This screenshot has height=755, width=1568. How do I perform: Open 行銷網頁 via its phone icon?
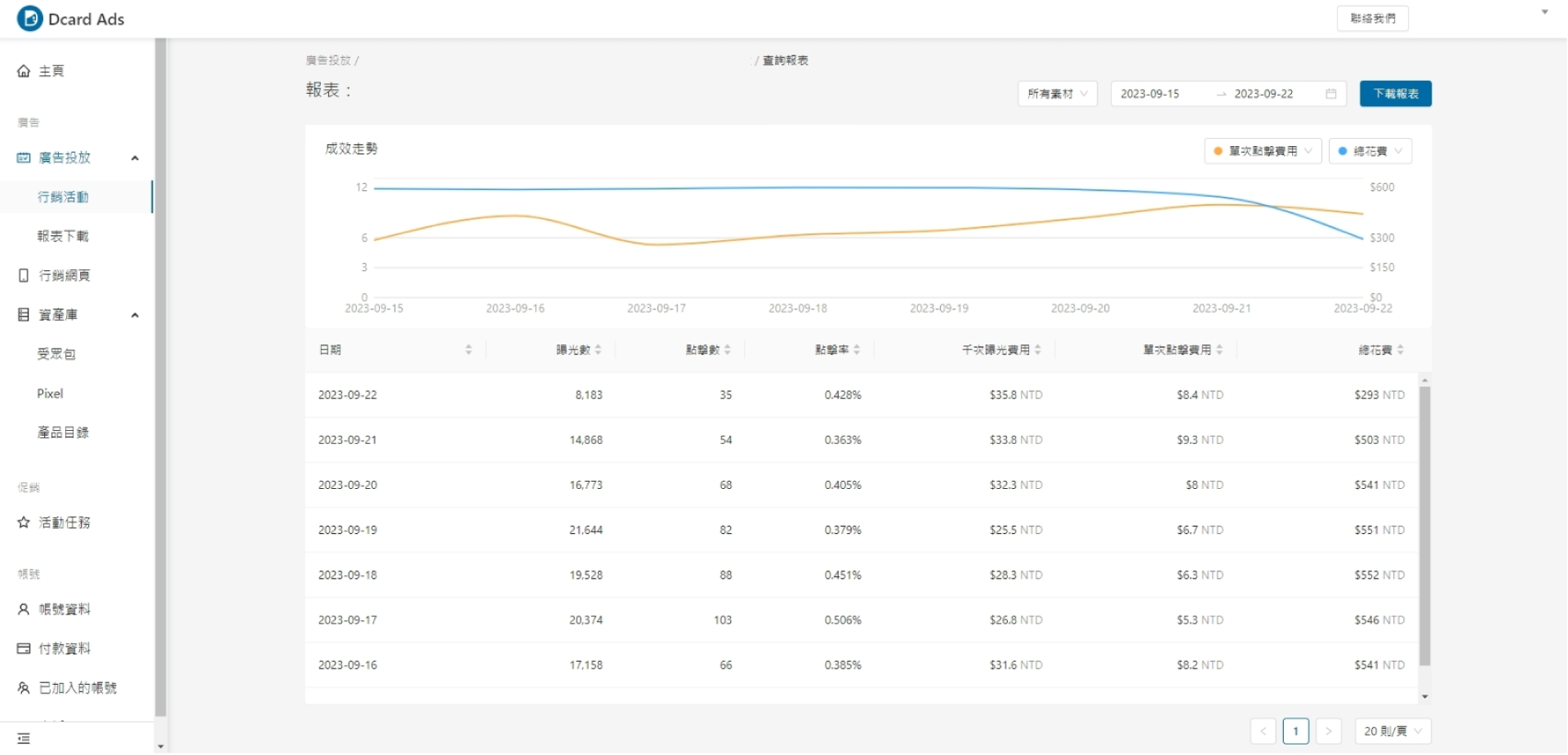[x=24, y=275]
